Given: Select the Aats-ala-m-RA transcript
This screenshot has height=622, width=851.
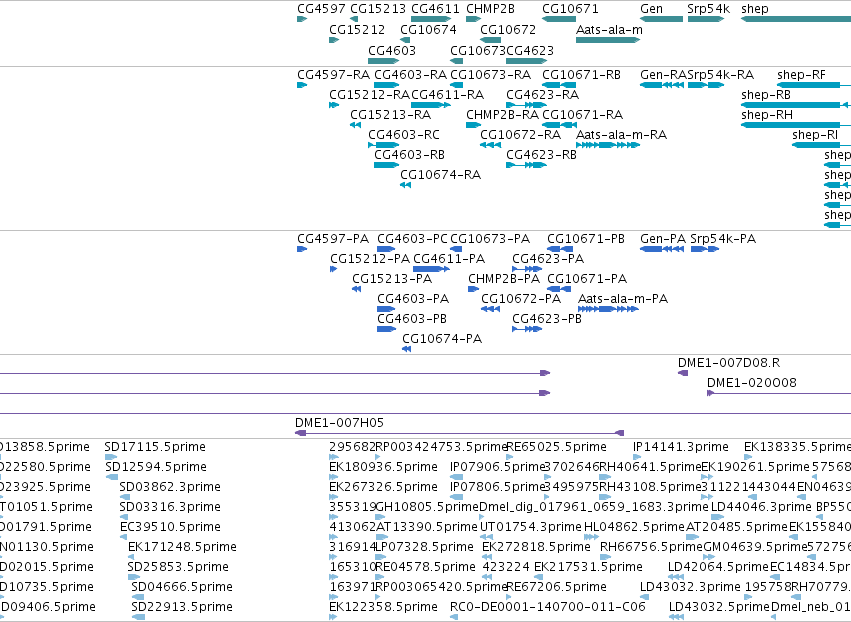Looking at the screenshot, I should click(608, 145).
